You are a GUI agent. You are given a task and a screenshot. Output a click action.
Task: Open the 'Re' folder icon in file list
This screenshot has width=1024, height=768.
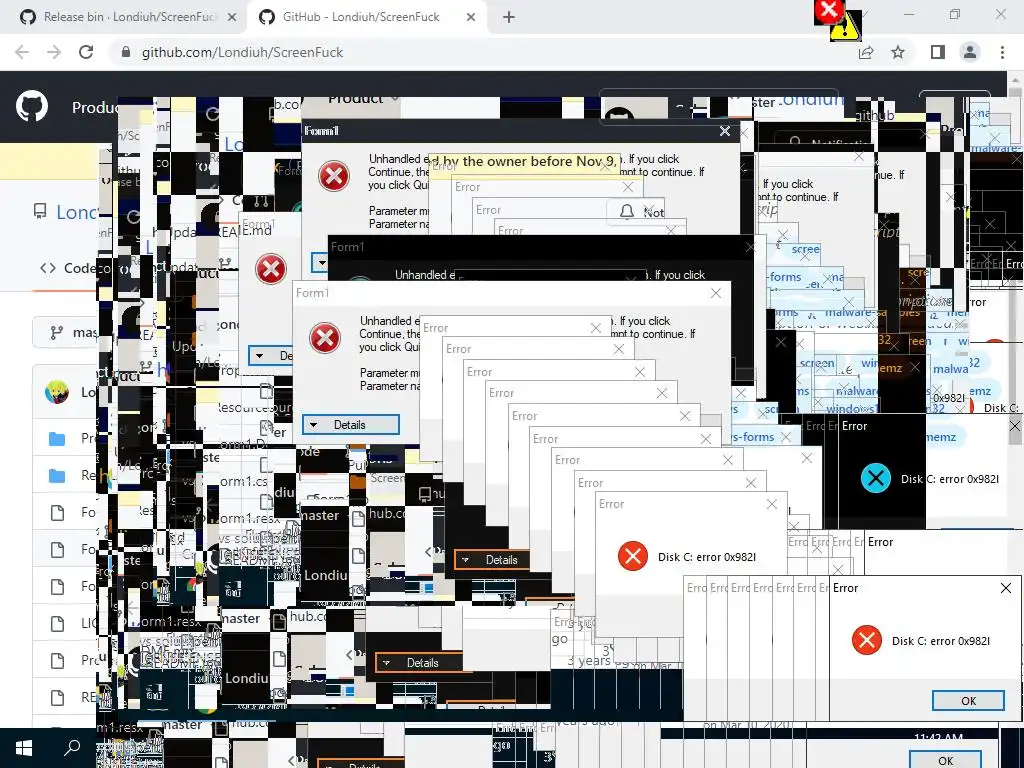[x=57, y=475]
